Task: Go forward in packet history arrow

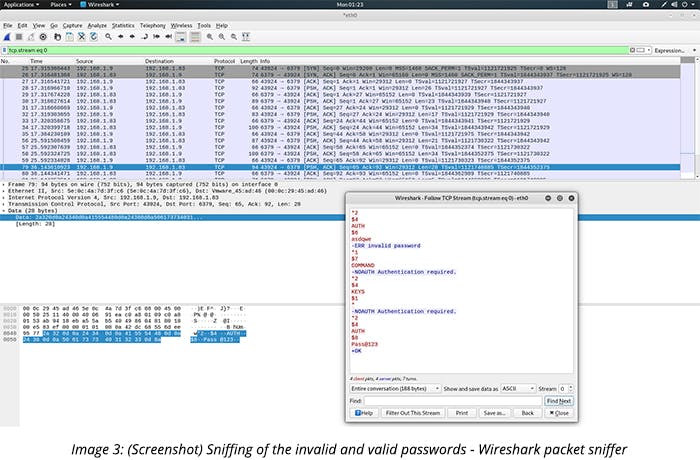Action: pos(132,37)
